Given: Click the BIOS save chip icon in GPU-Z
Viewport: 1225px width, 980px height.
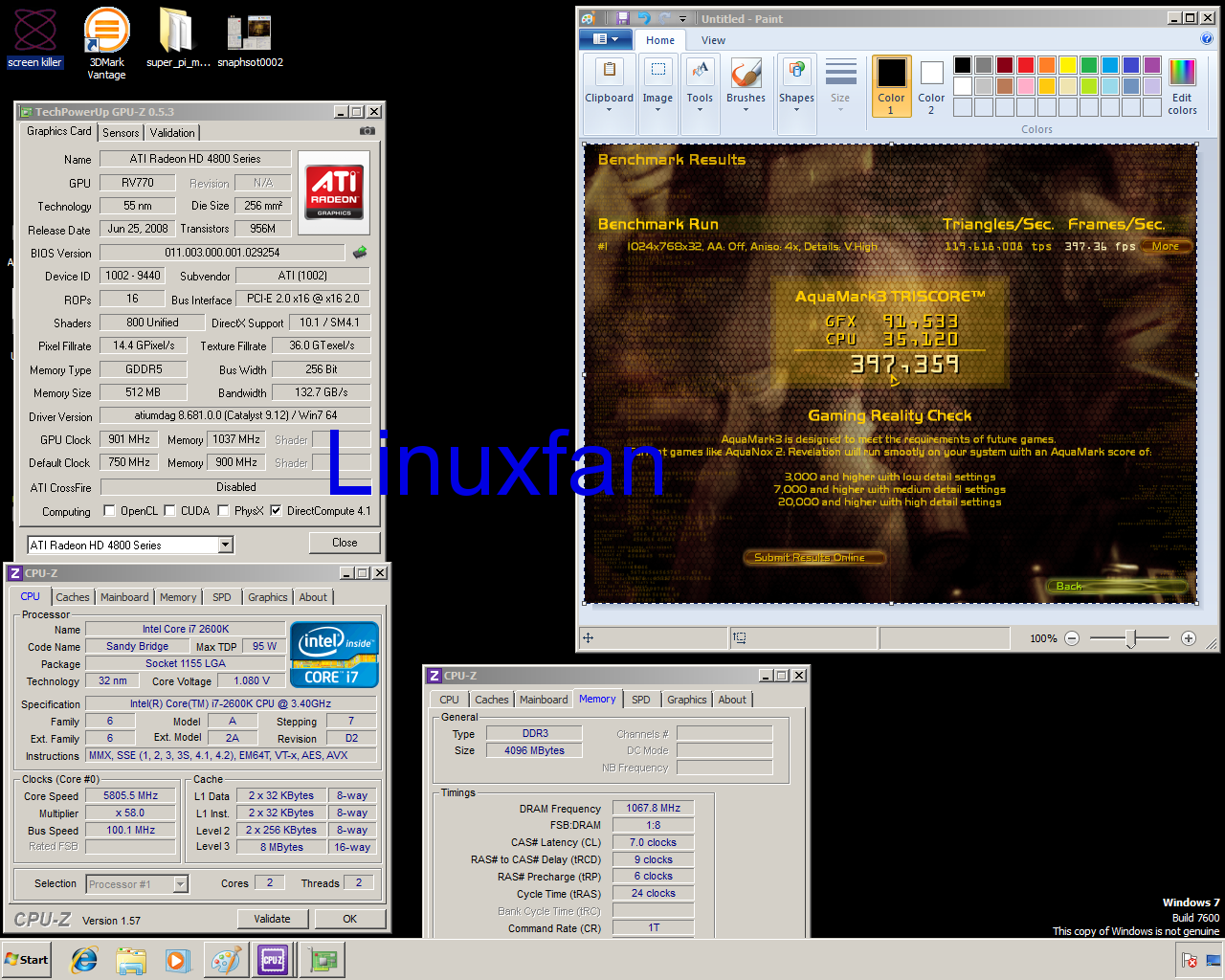Looking at the screenshot, I should point(360,253).
